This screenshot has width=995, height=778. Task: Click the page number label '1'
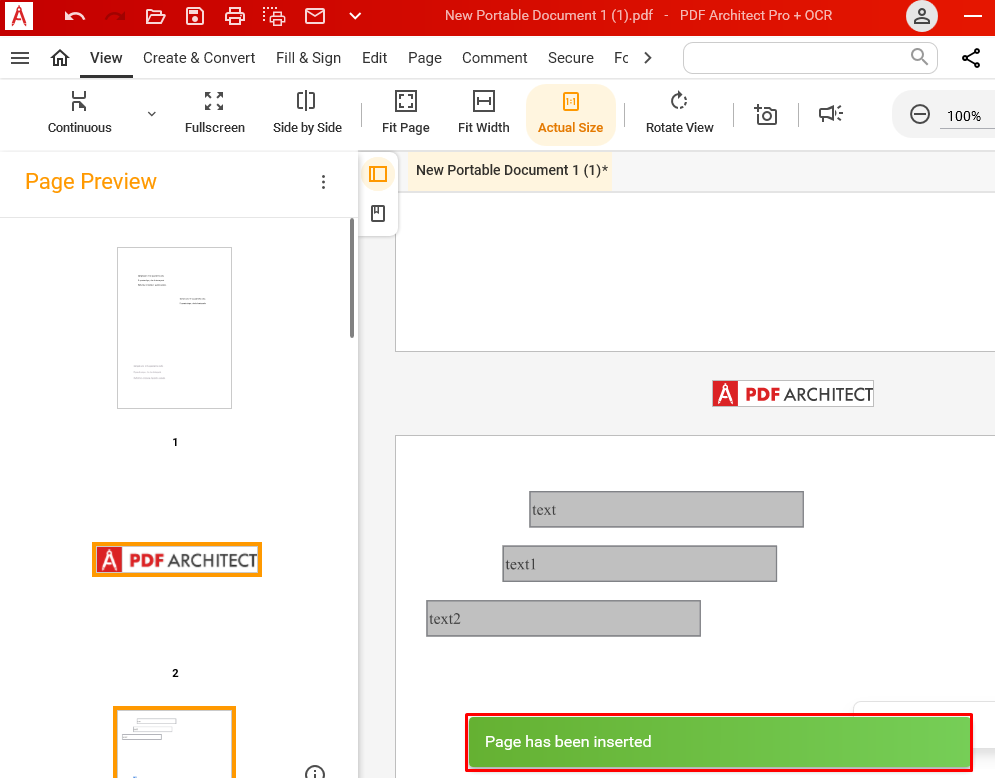tap(175, 442)
